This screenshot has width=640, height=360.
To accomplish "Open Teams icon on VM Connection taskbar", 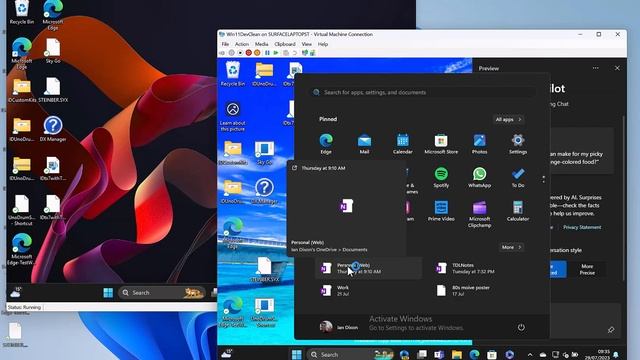I will [x=439, y=354].
